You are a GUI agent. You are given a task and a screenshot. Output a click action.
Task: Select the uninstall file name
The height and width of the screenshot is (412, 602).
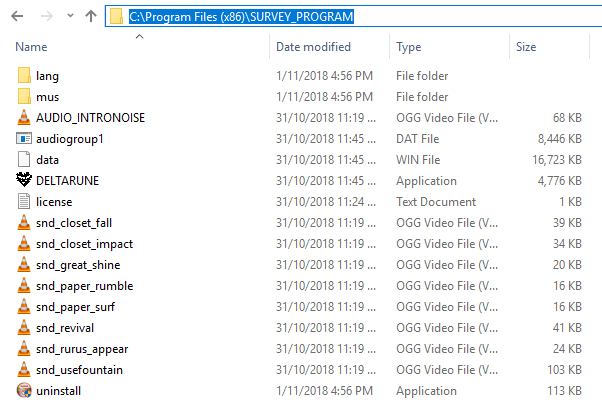[58, 391]
